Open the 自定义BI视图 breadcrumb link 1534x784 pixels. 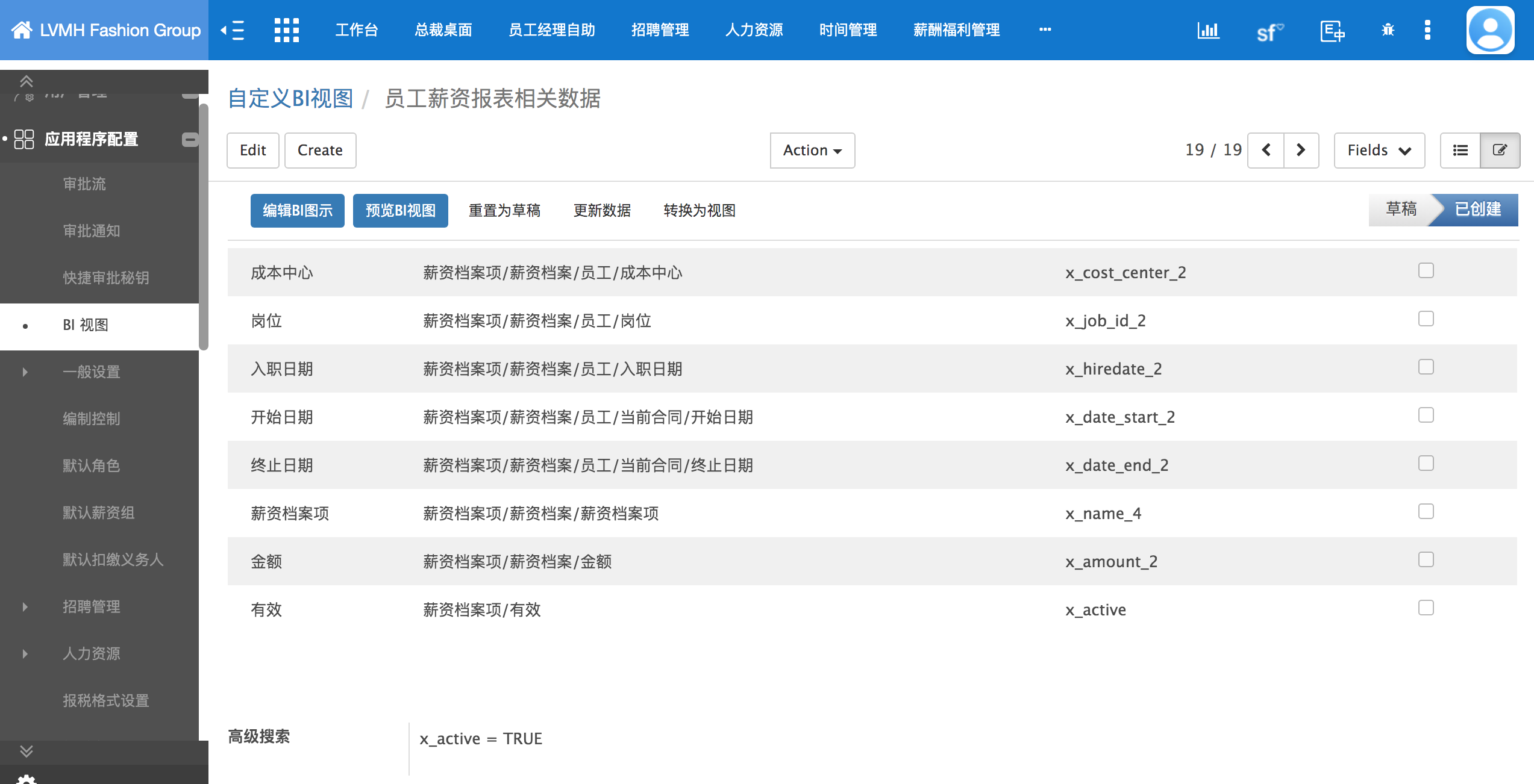tap(290, 99)
